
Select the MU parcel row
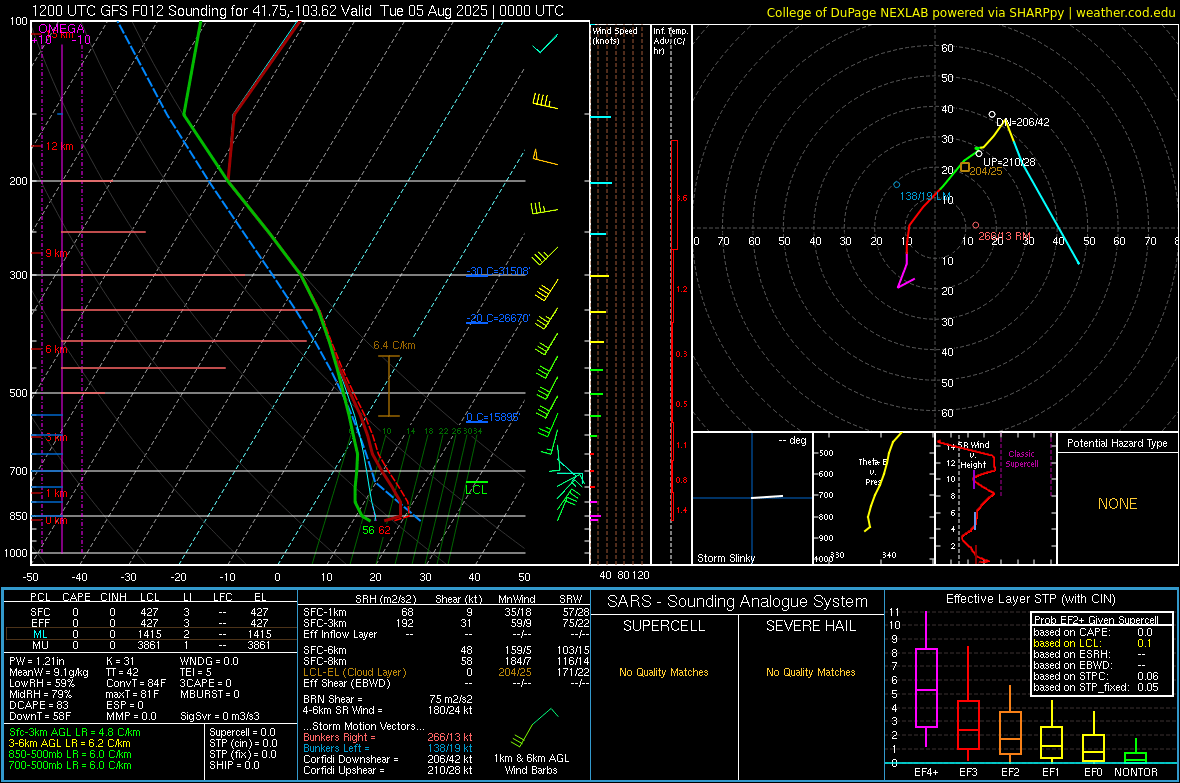click(151, 645)
